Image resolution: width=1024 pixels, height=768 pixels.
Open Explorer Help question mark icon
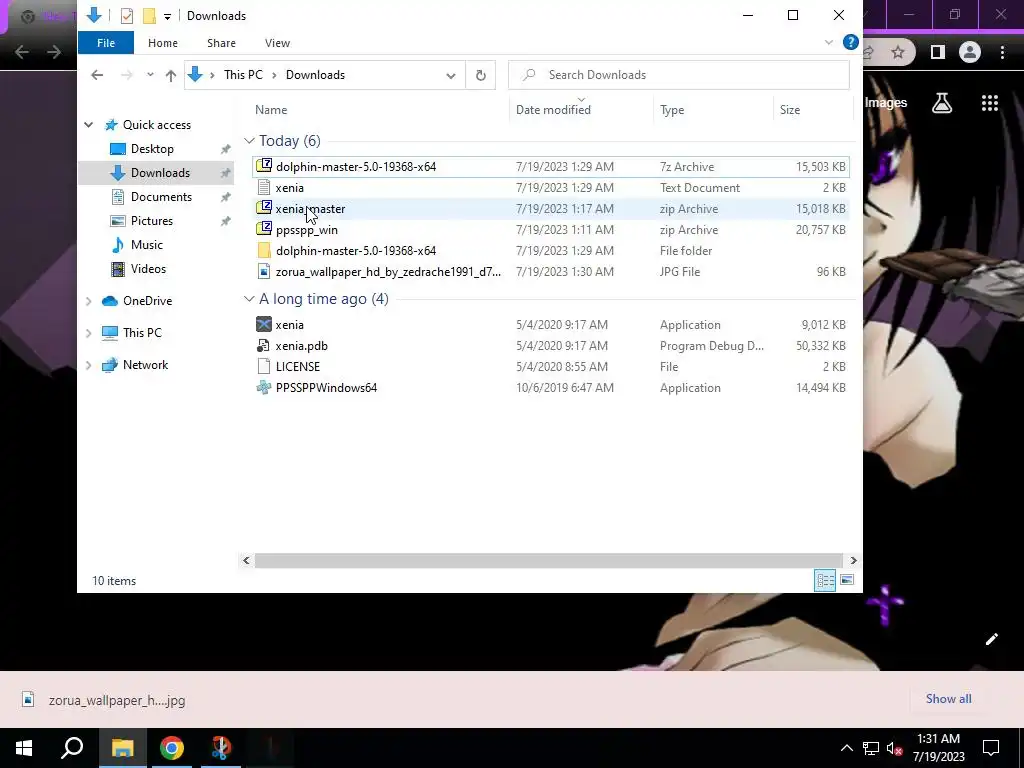pos(850,42)
